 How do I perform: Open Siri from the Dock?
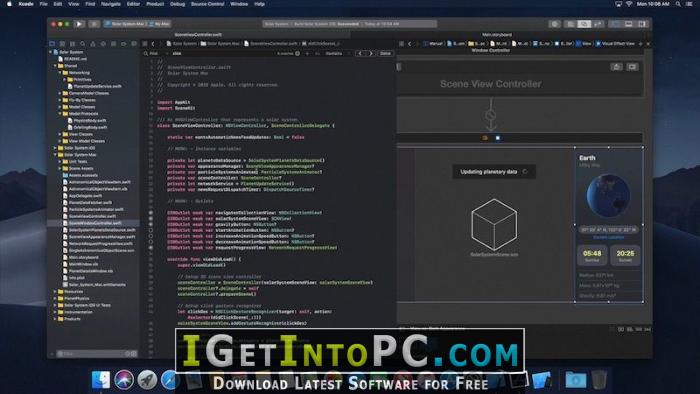point(124,380)
